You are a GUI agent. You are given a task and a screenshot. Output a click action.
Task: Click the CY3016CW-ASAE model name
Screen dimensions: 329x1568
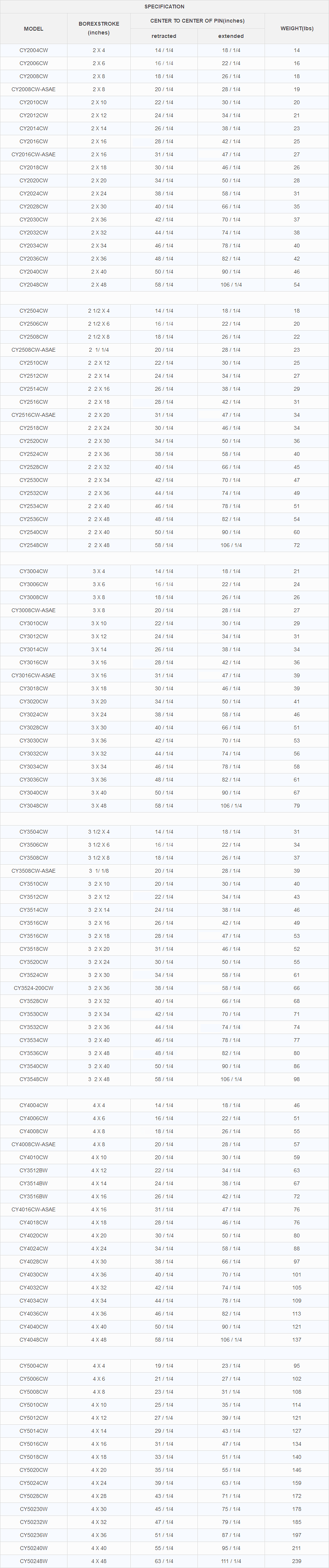coord(33,676)
